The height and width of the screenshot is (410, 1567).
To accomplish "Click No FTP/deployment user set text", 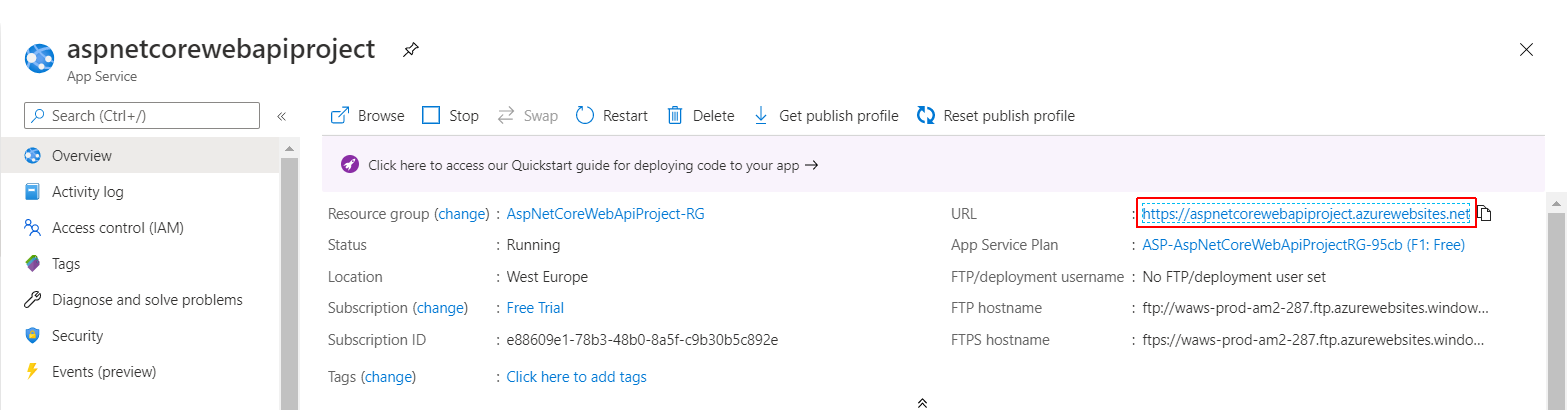I will click(x=1235, y=277).
